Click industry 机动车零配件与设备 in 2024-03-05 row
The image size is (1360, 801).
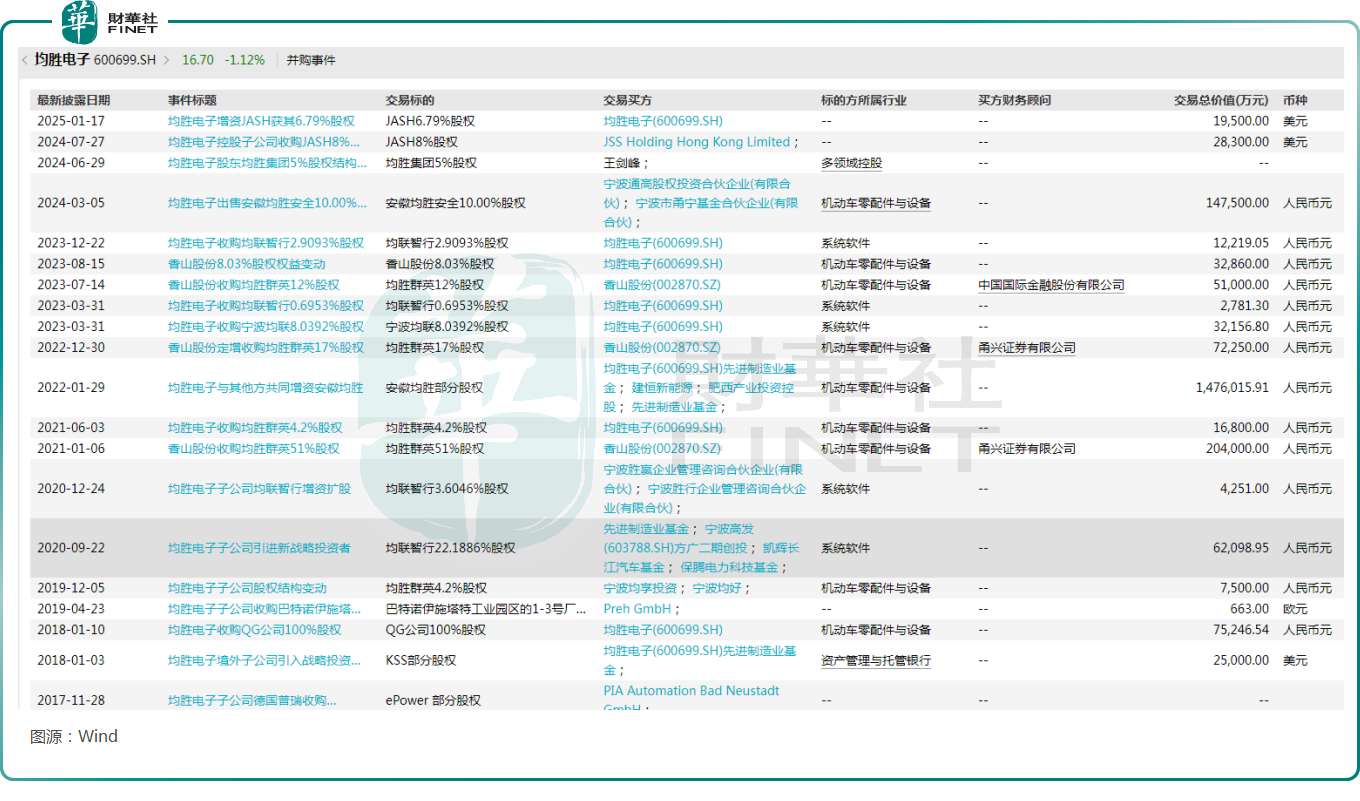[x=876, y=203]
